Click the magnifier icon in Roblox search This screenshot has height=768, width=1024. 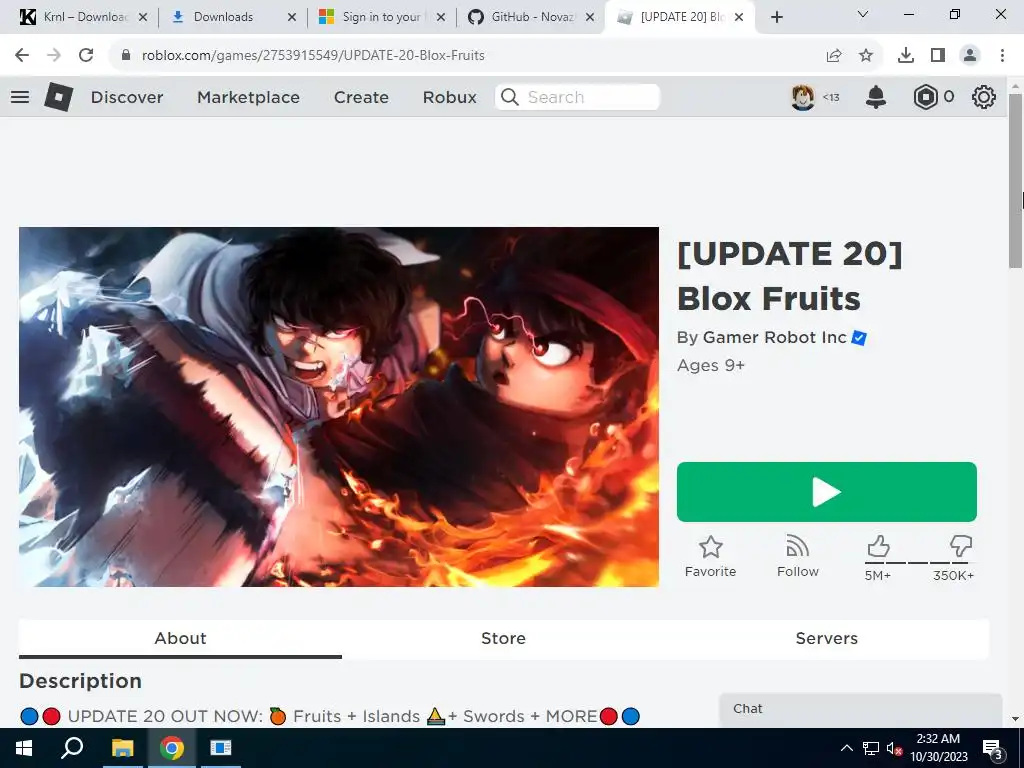pos(509,97)
